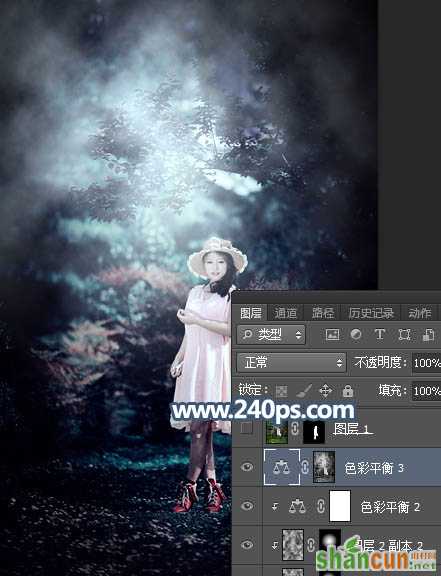Click the 填充 fill value field
This screenshot has width=441, height=576.
pyautogui.click(x=426, y=390)
